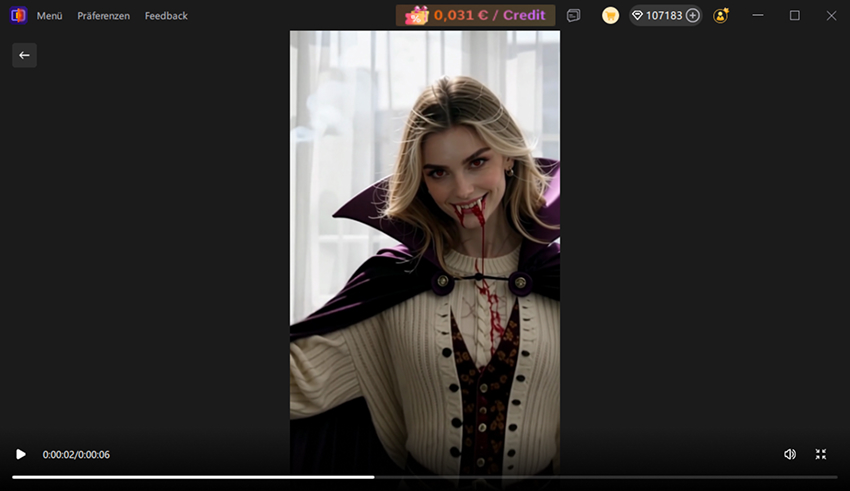Mute the volume speaker icon

click(790, 454)
